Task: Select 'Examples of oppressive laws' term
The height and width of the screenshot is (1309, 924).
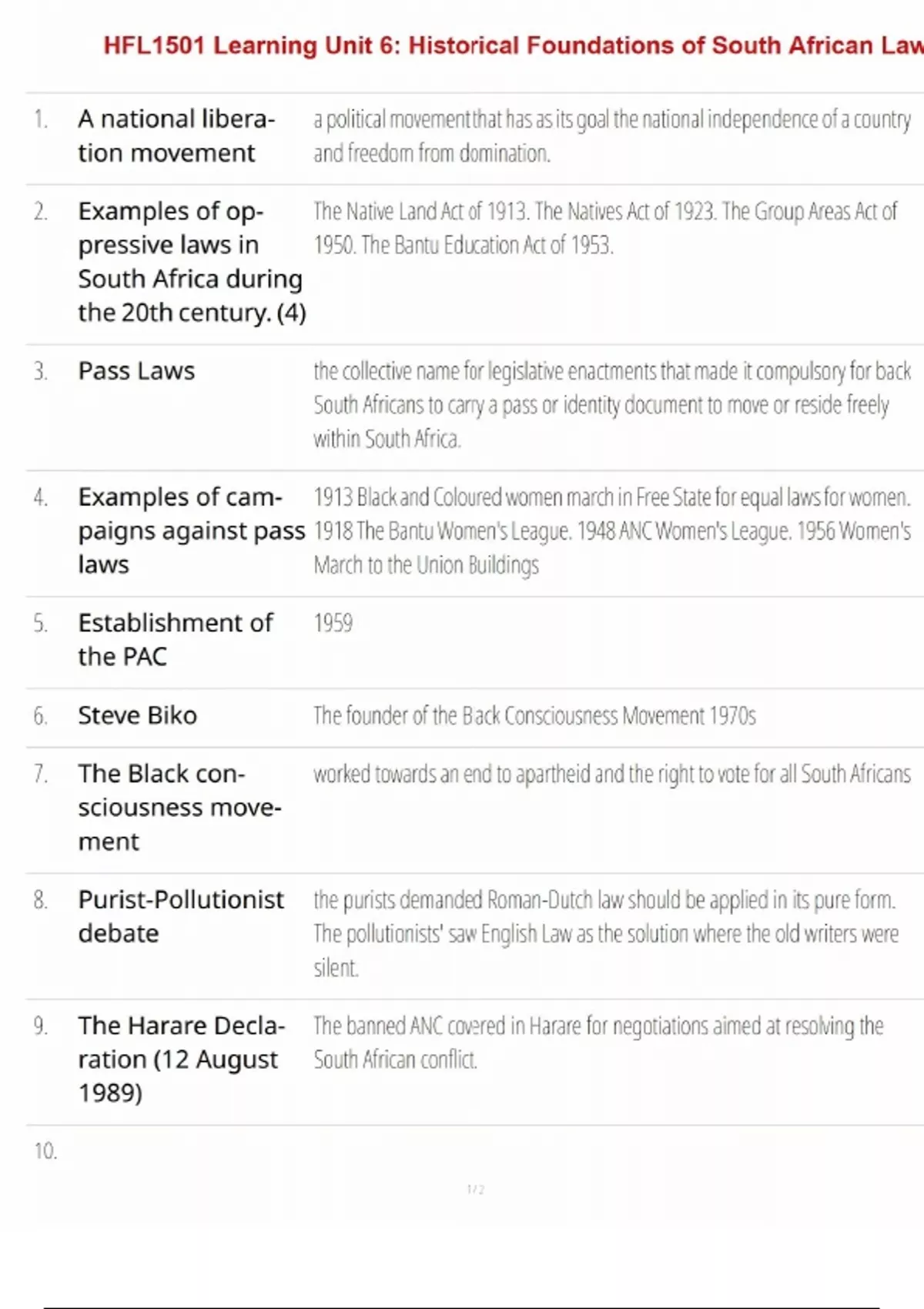Action: pos(192,262)
